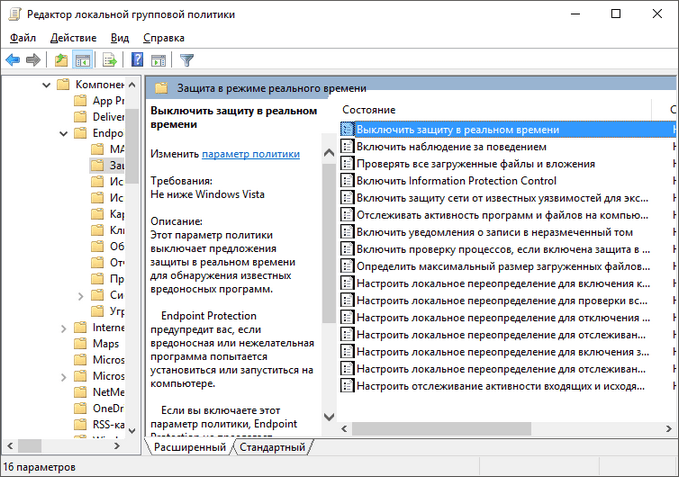Collapse the Endpoint Protection tree node
Screen dimensions: 679x477
tap(64, 134)
